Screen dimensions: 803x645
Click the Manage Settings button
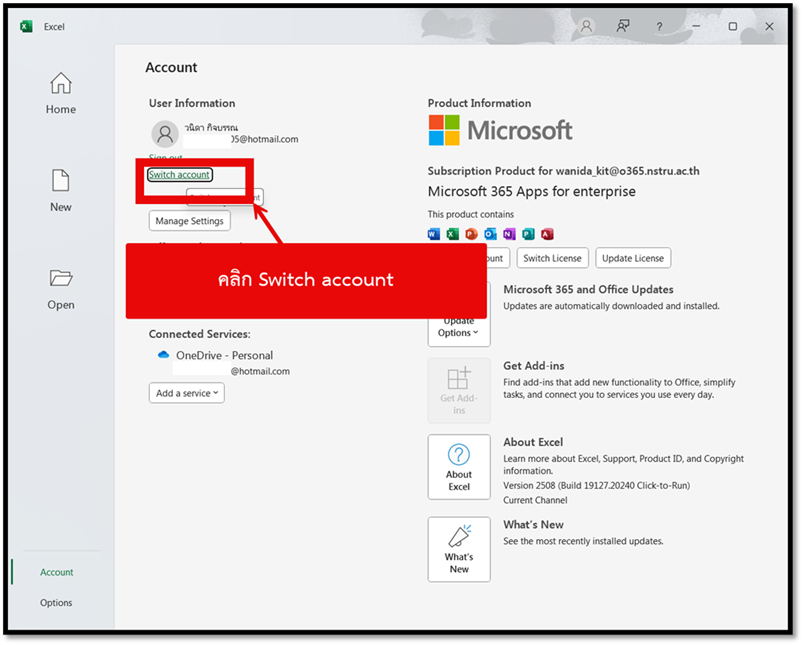click(x=189, y=220)
